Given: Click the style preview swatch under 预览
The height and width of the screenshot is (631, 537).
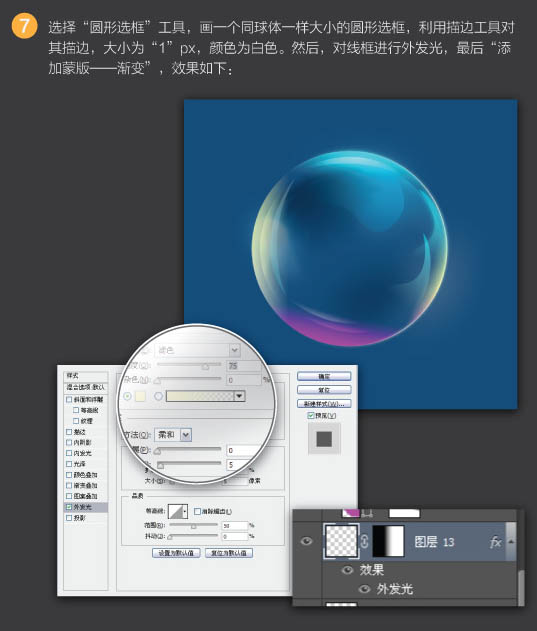Looking at the screenshot, I should 324,439.
